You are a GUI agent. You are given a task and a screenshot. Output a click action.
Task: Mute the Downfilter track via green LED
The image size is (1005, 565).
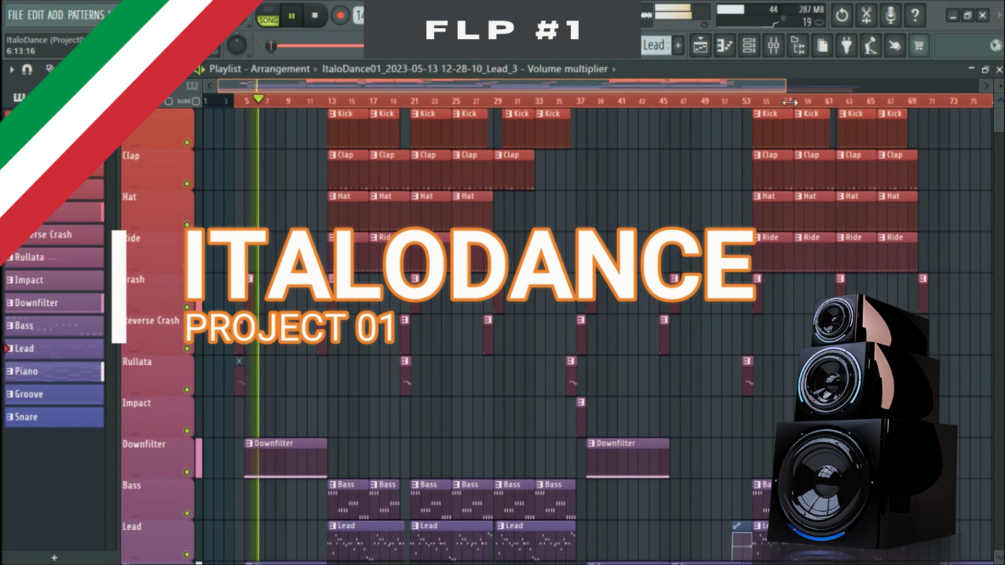click(x=187, y=472)
